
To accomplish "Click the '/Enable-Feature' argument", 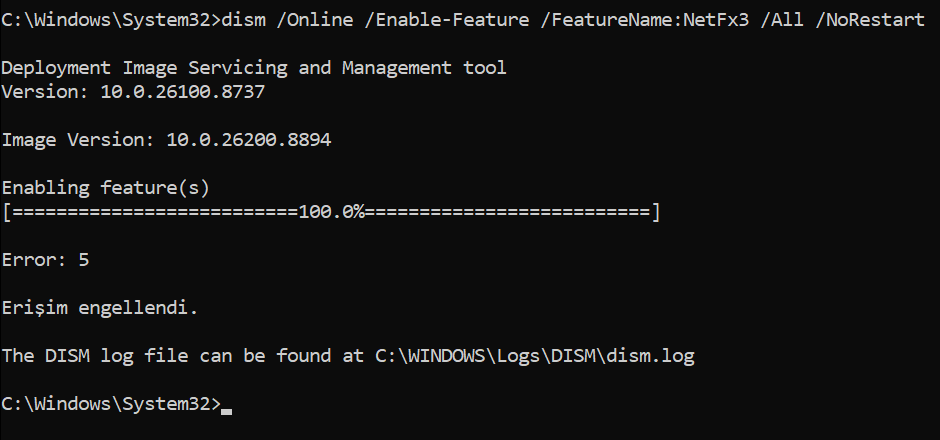I will click(x=448, y=20).
